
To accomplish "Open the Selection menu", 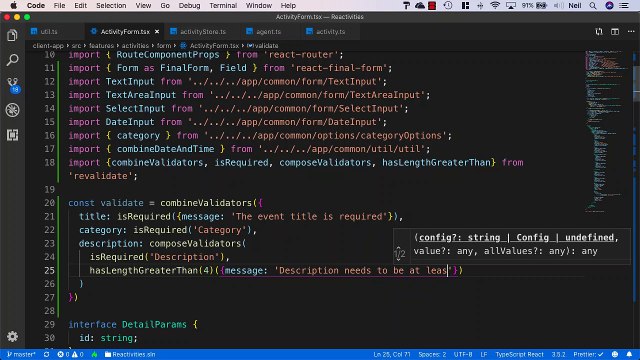I will (111, 5).
